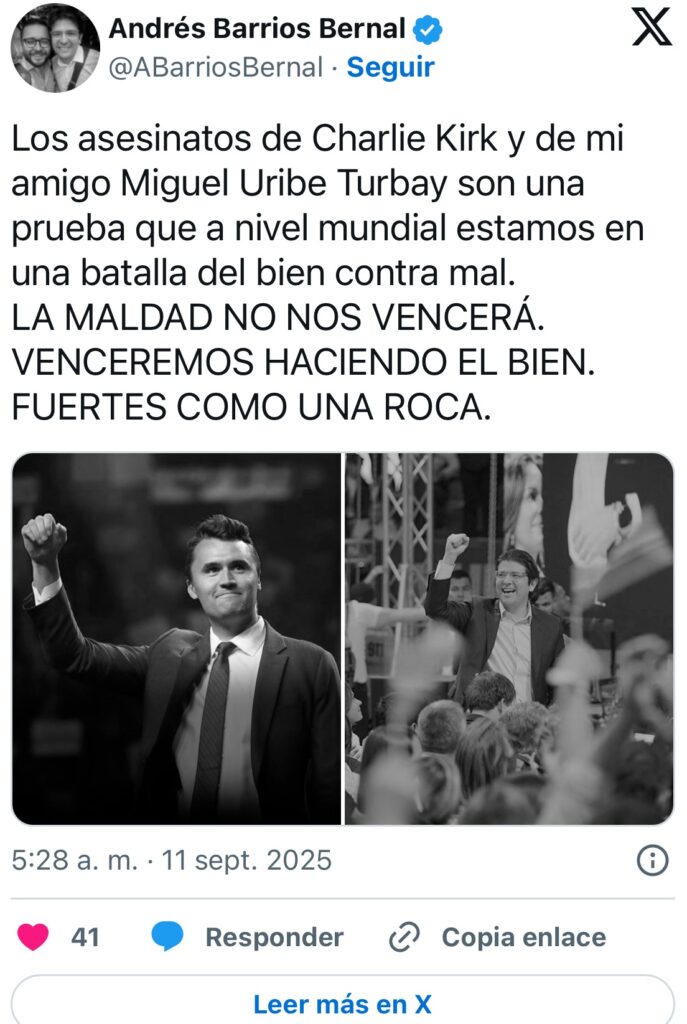
Task: Click the tweet text paragraph body
Action: pos(328,272)
